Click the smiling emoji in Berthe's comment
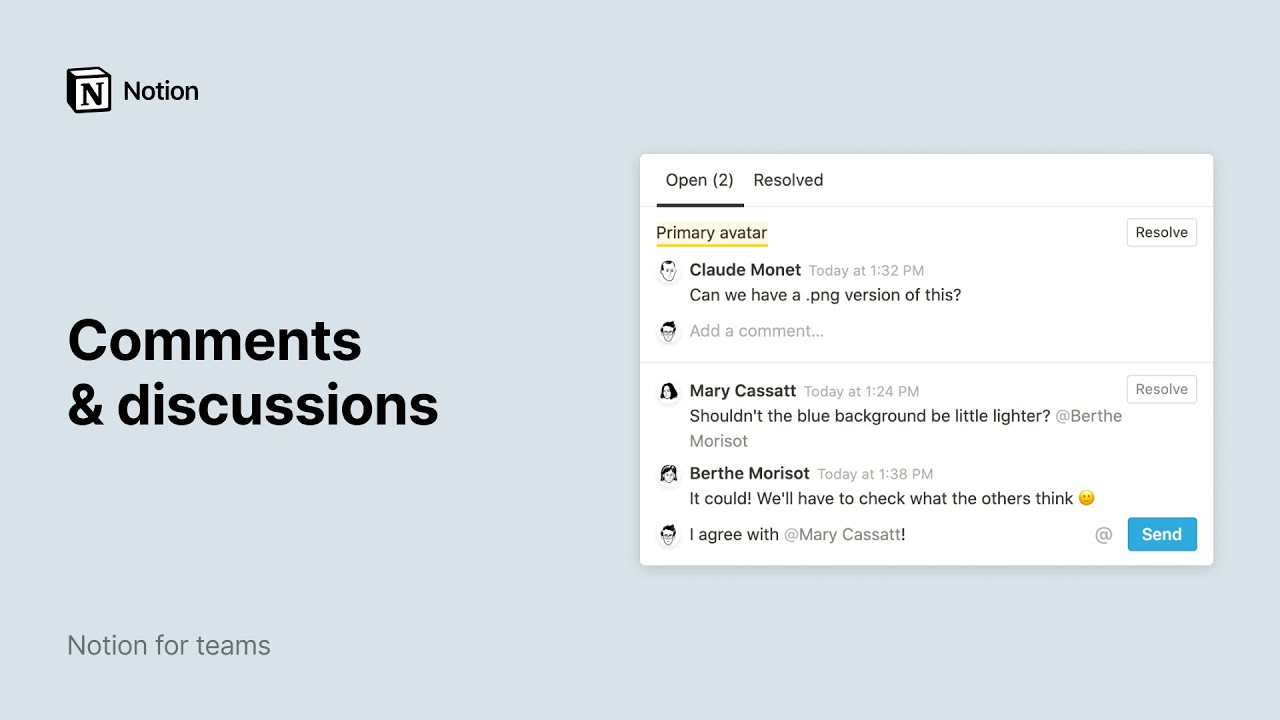1280x720 pixels. (x=1087, y=498)
